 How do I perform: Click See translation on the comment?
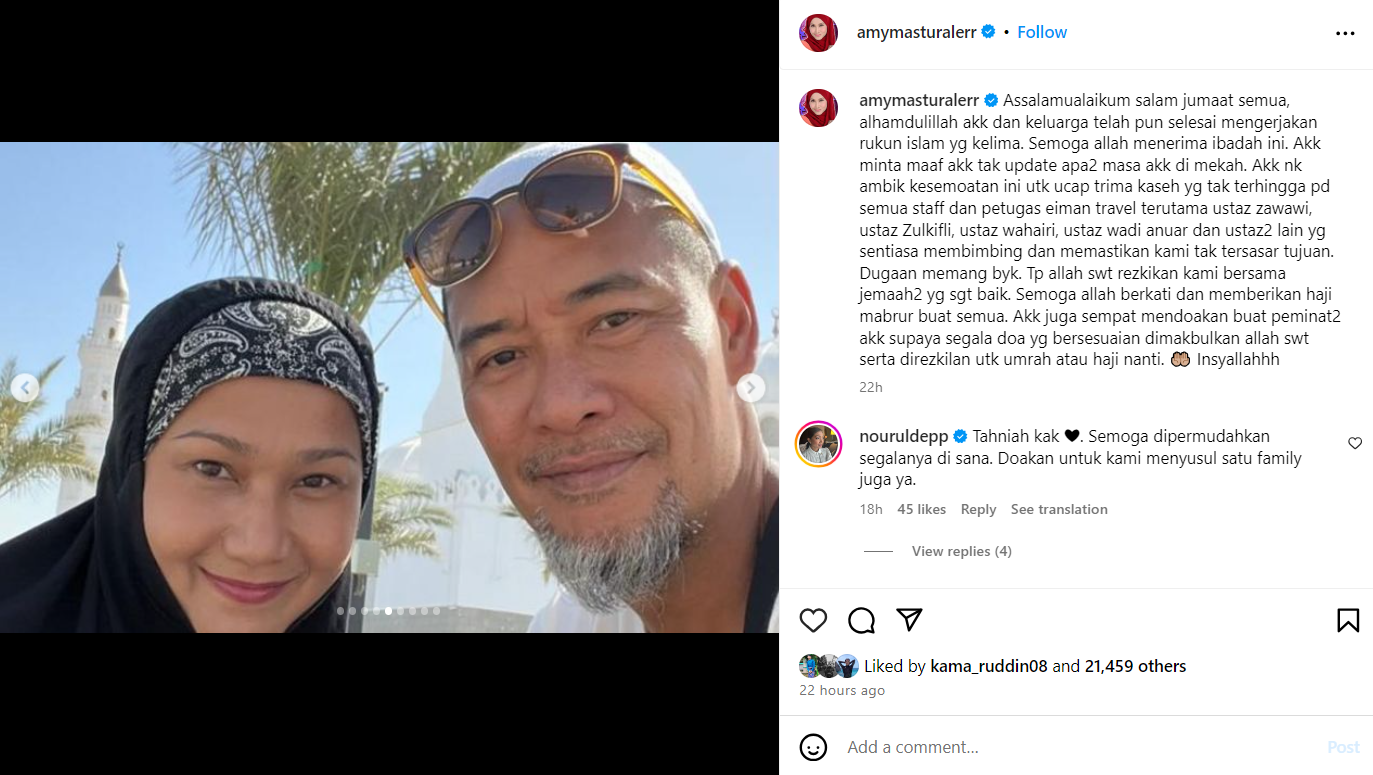coord(1059,509)
